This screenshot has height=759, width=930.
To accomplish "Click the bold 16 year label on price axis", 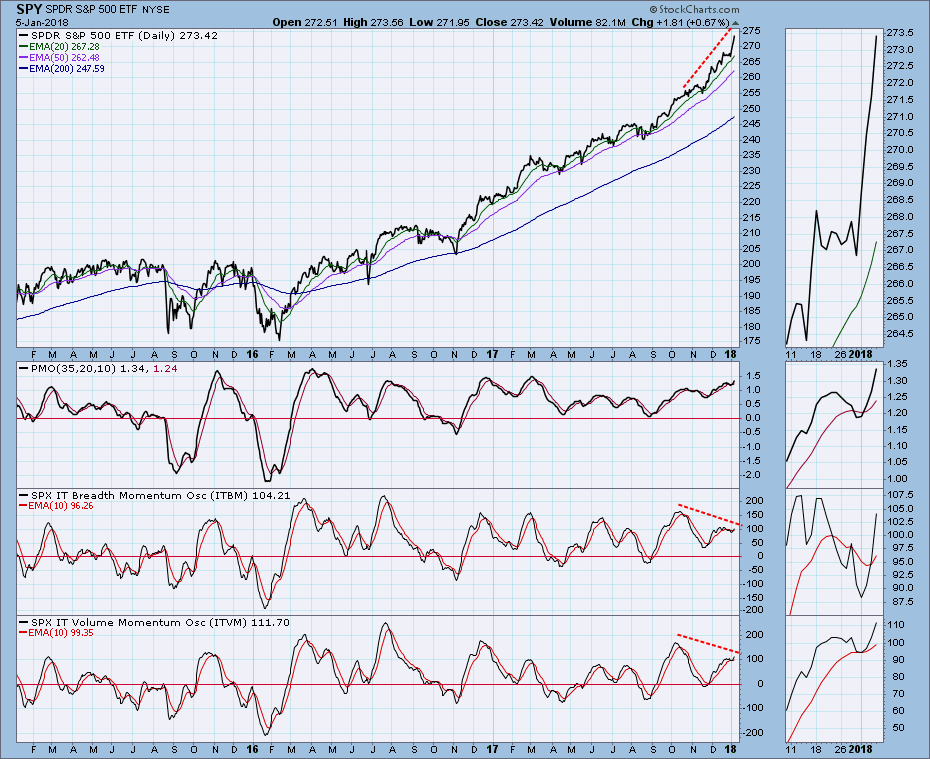I will (x=252, y=355).
